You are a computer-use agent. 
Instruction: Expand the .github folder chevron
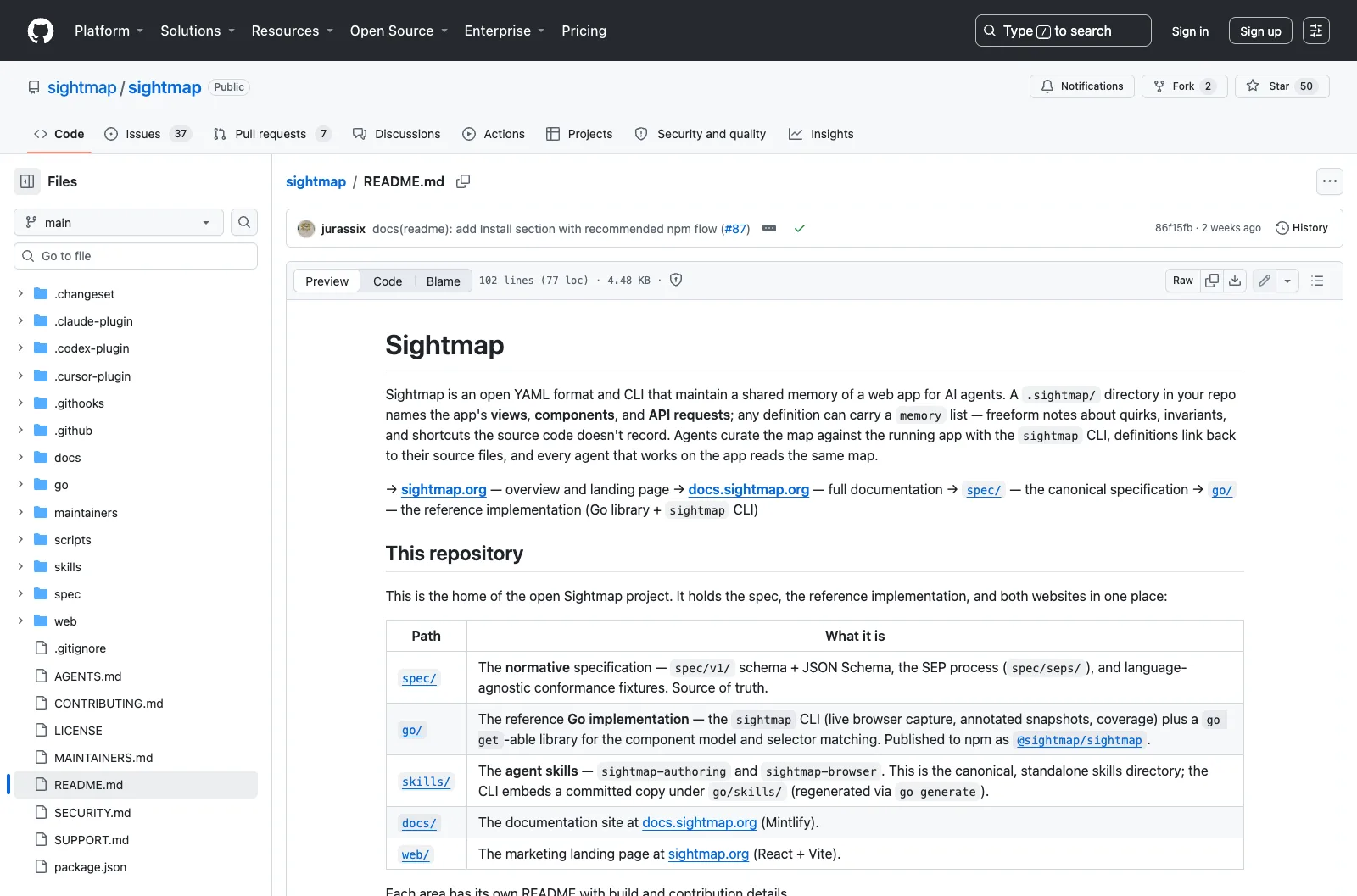click(20, 431)
